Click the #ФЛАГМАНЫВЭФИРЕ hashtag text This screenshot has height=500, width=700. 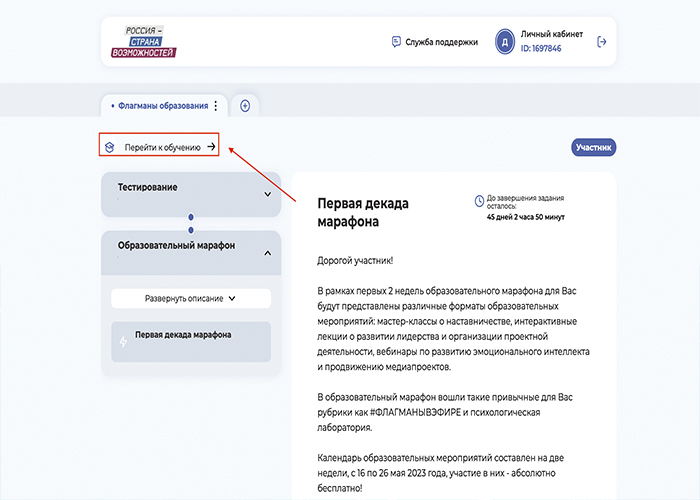coord(416,412)
